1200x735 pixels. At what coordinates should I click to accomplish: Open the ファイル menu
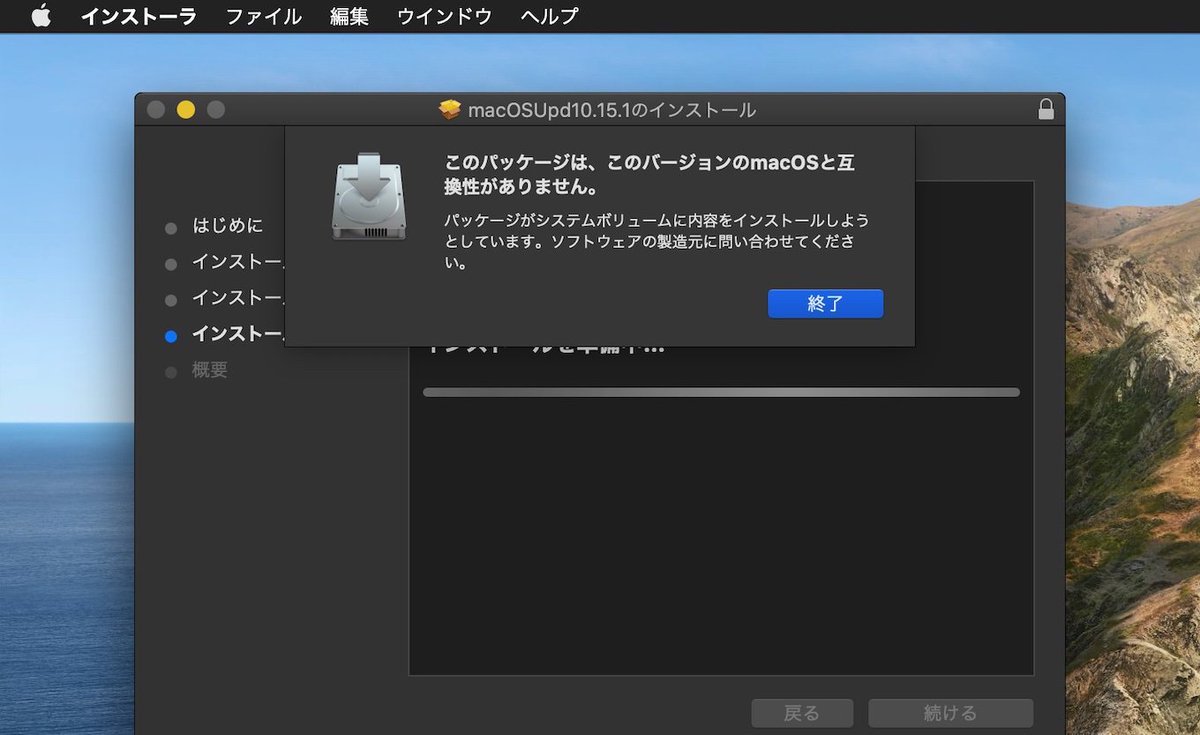click(x=264, y=16)
